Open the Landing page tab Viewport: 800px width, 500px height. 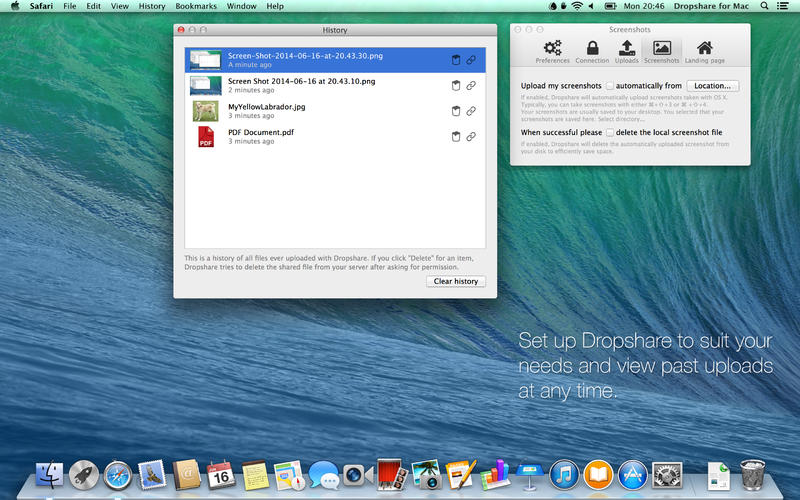[x=705, y=52]
